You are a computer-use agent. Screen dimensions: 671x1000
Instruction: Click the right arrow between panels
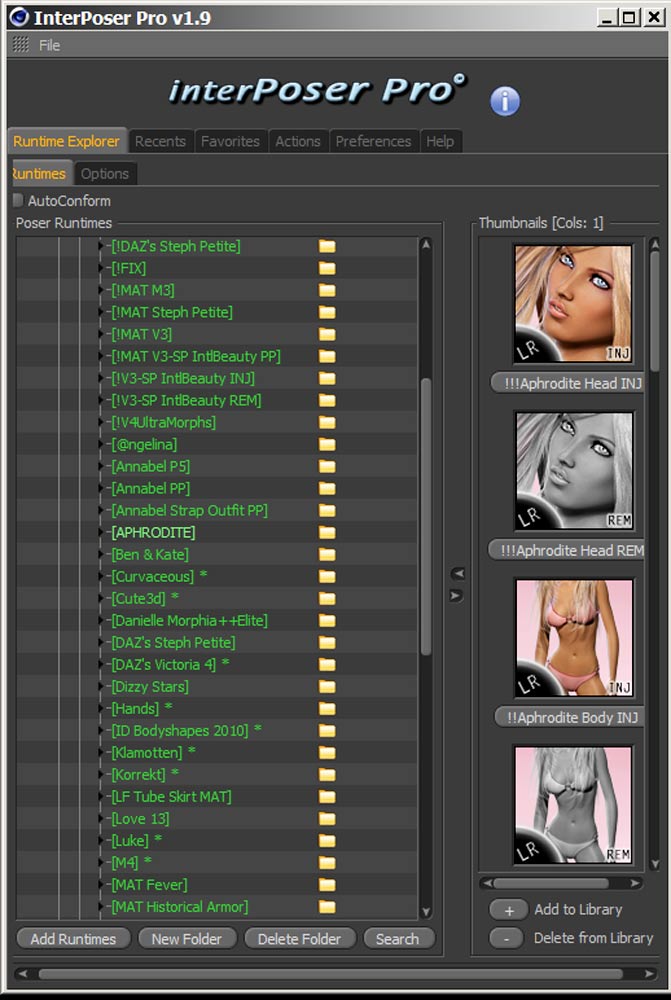click(456, 596)
